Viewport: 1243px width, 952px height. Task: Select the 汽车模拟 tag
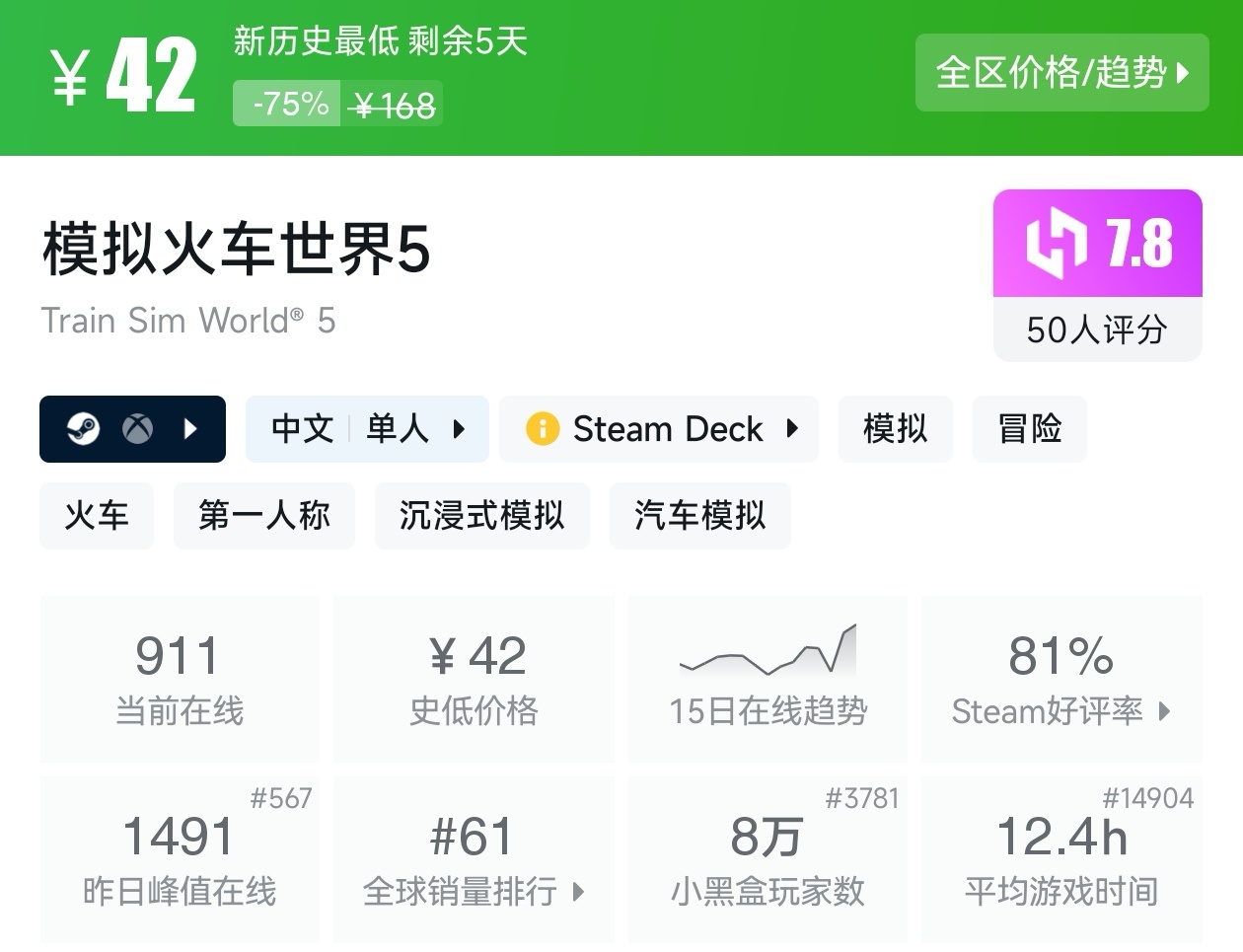700,516
